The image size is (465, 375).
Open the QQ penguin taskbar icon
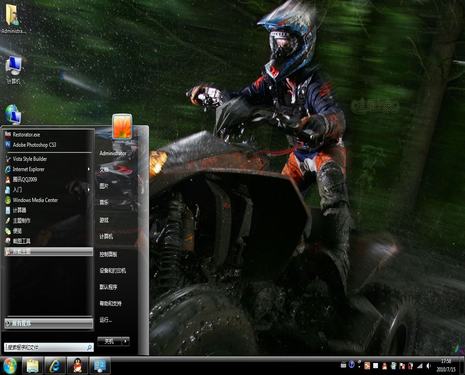[x=77, y=366]
